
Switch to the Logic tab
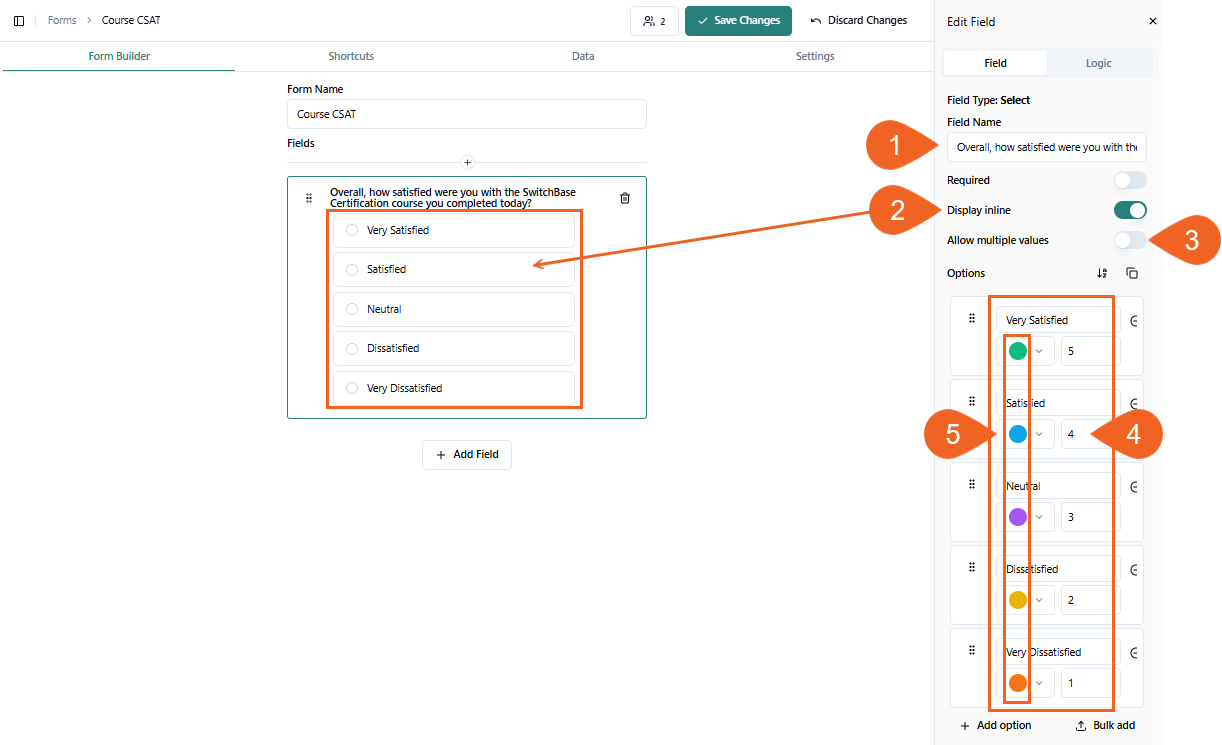point(1098,63)
